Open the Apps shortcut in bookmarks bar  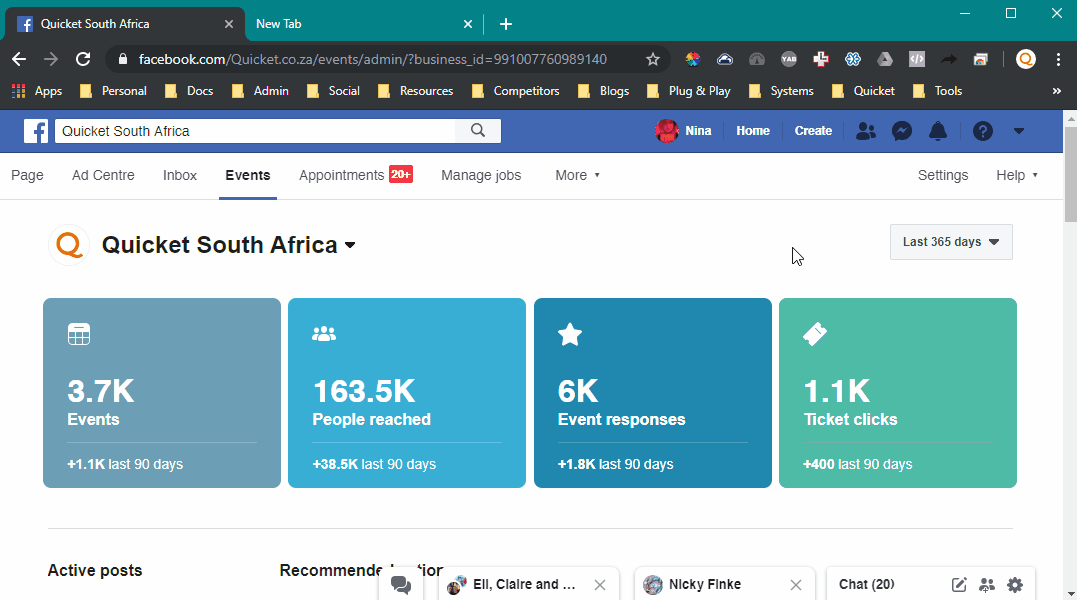[x=37, y=91]
